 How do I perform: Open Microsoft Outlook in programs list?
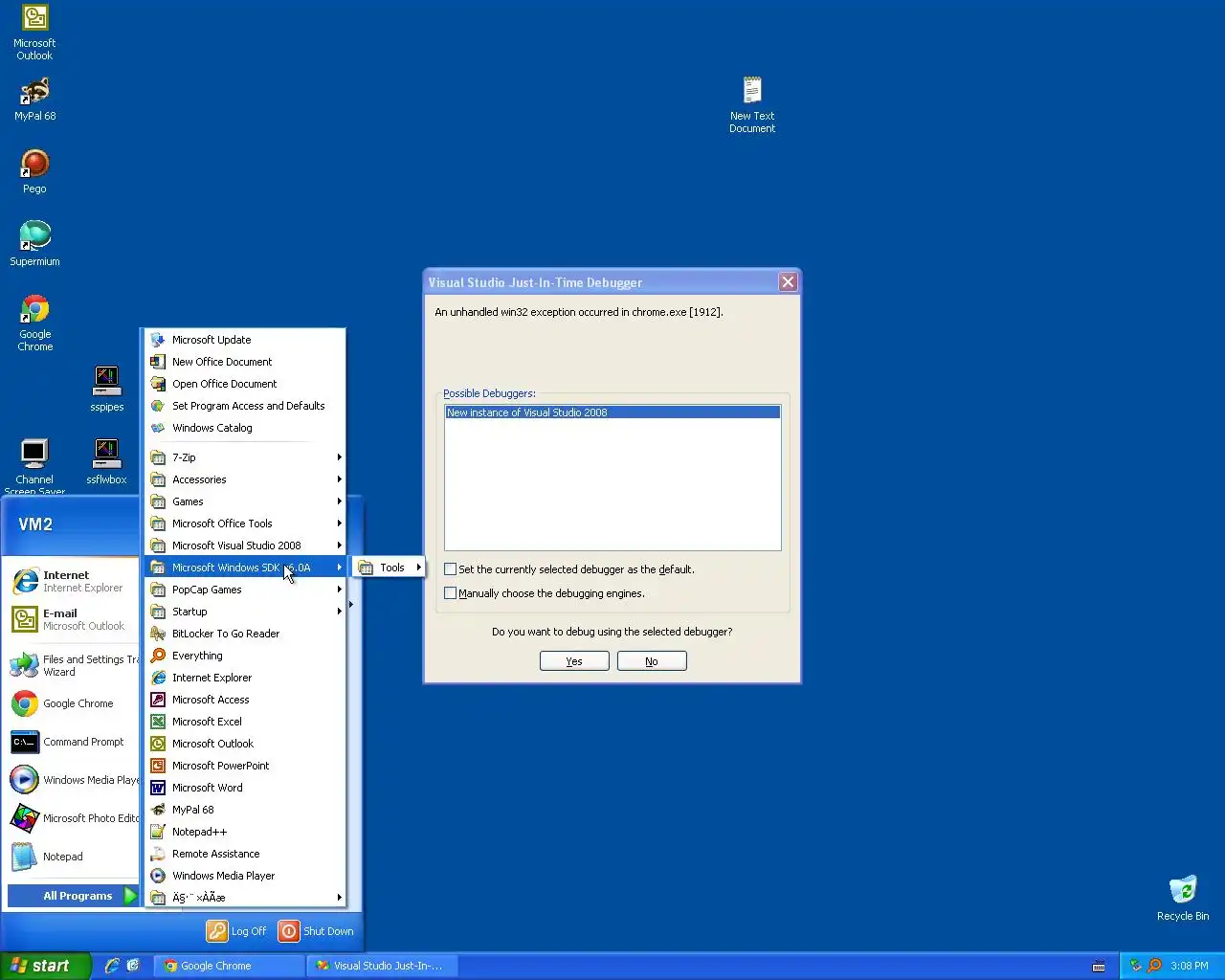point(244,744)
